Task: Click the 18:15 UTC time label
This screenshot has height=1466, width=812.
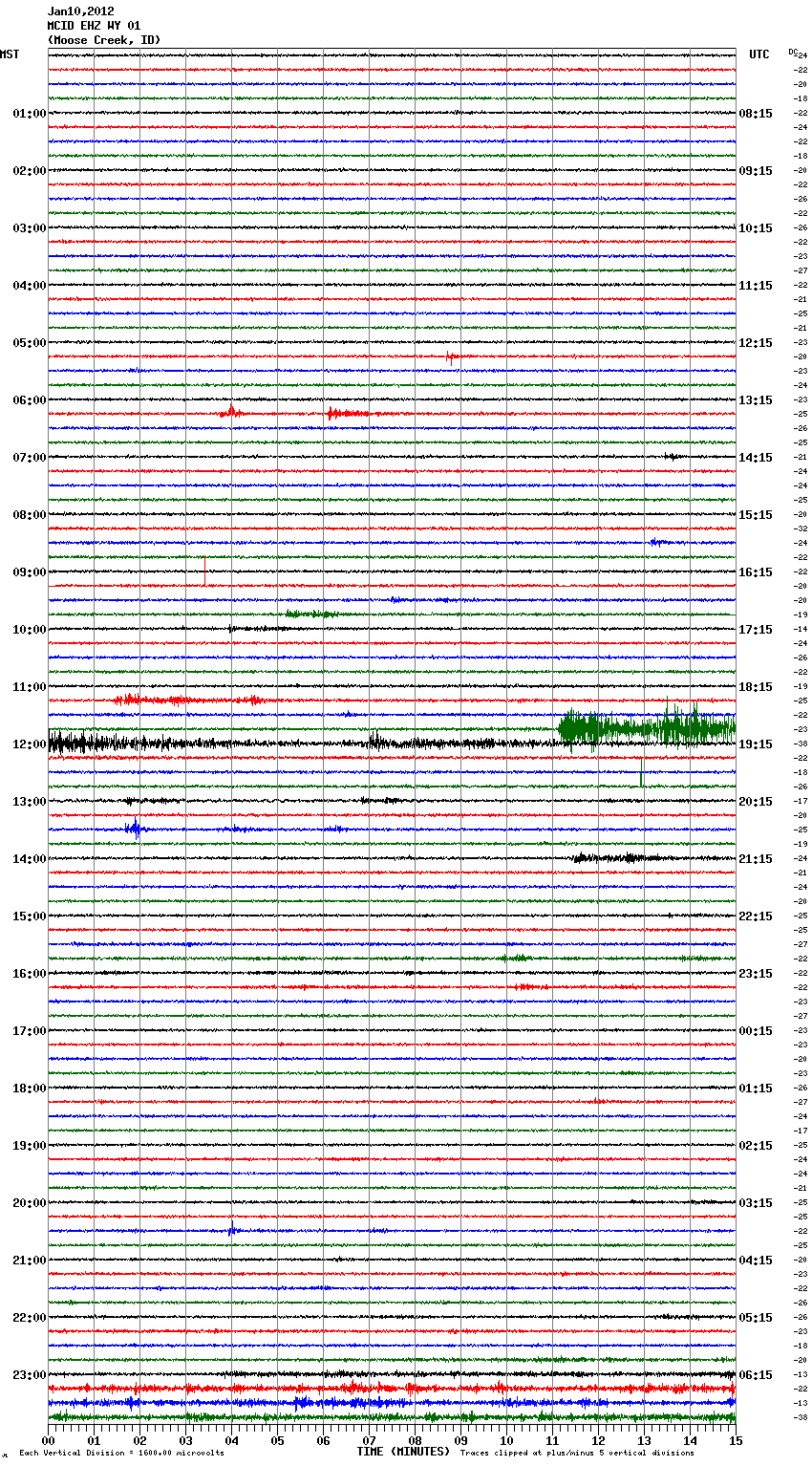Action: point(756,687)
